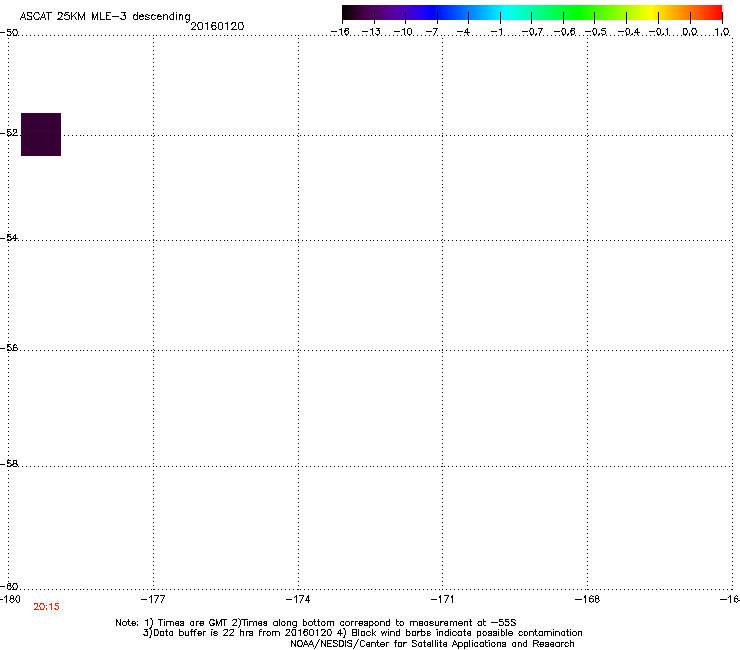Image resolution: width=740 pixels, height=650 pixels.
Task: Click the color bar label '-10'
Action: pyautogui.click(x=403, y=32)
